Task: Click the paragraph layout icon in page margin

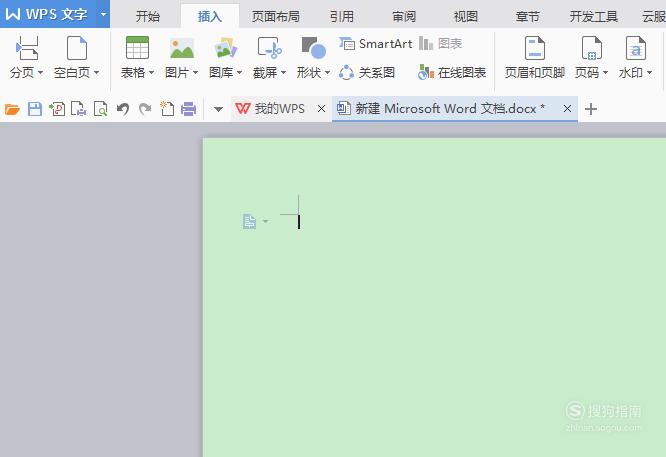Action: (x=249, y=221)
